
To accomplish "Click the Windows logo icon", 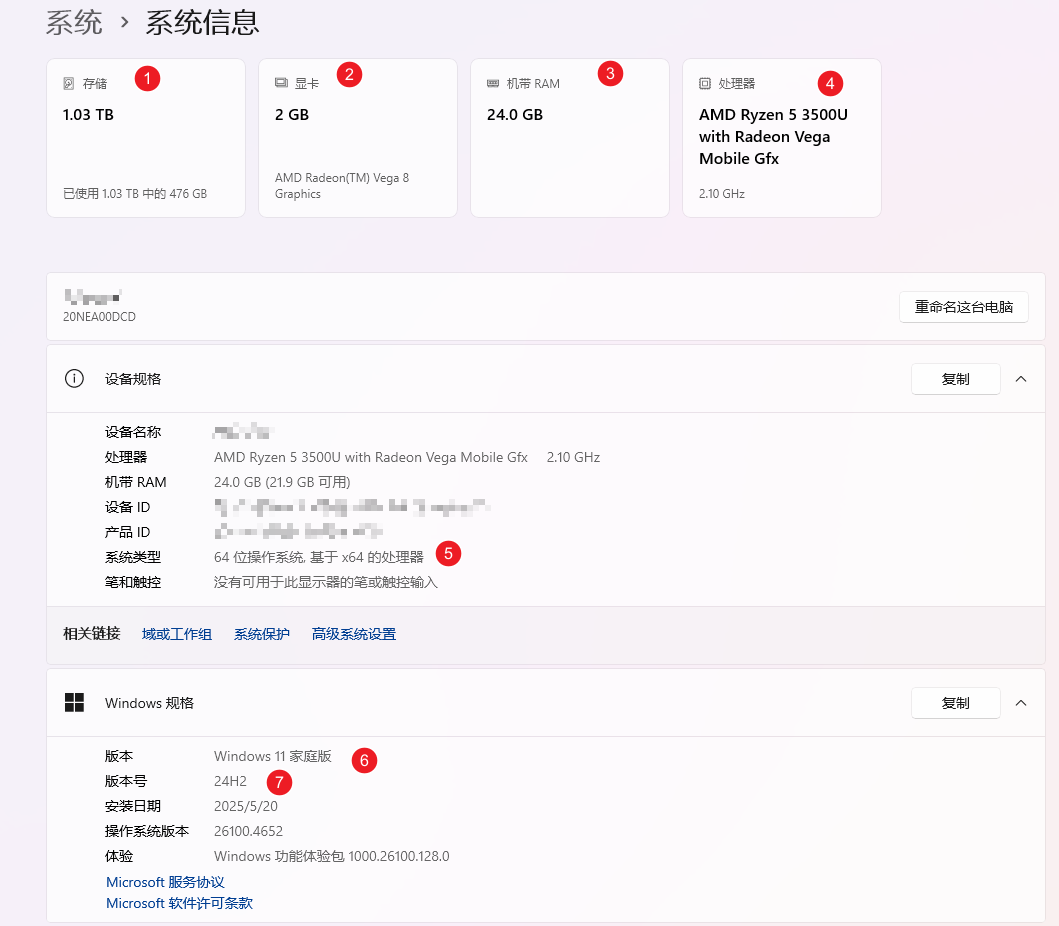I will (x=74, y=702).
